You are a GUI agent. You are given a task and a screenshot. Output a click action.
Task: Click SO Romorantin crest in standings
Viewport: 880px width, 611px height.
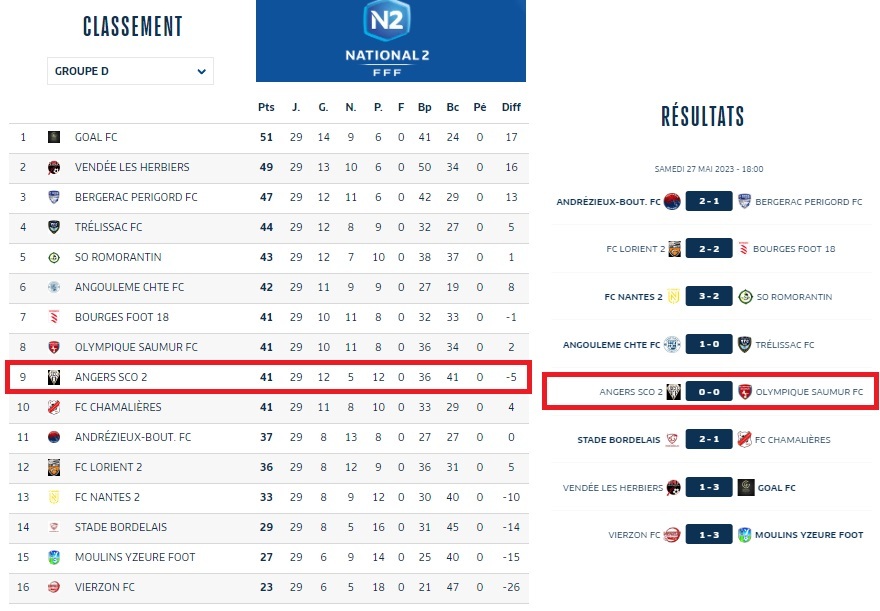pyautogui.click(x=54, y=257)
